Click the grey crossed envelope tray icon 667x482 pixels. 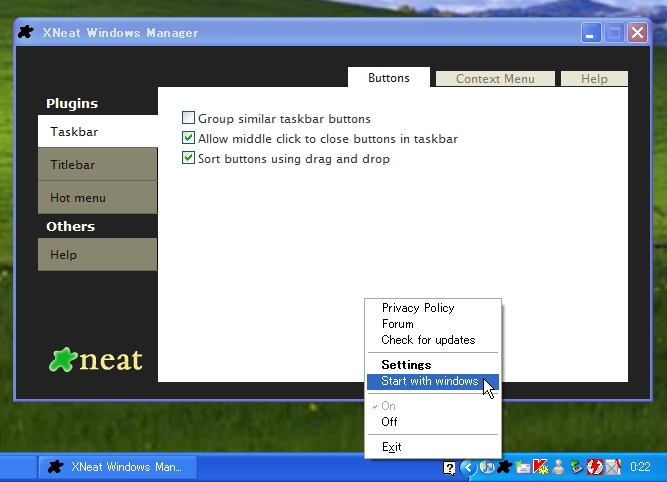[613, 467]
